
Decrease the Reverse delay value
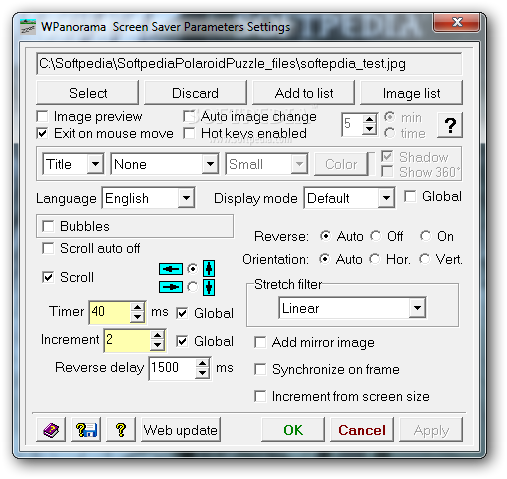pos(202,373)
